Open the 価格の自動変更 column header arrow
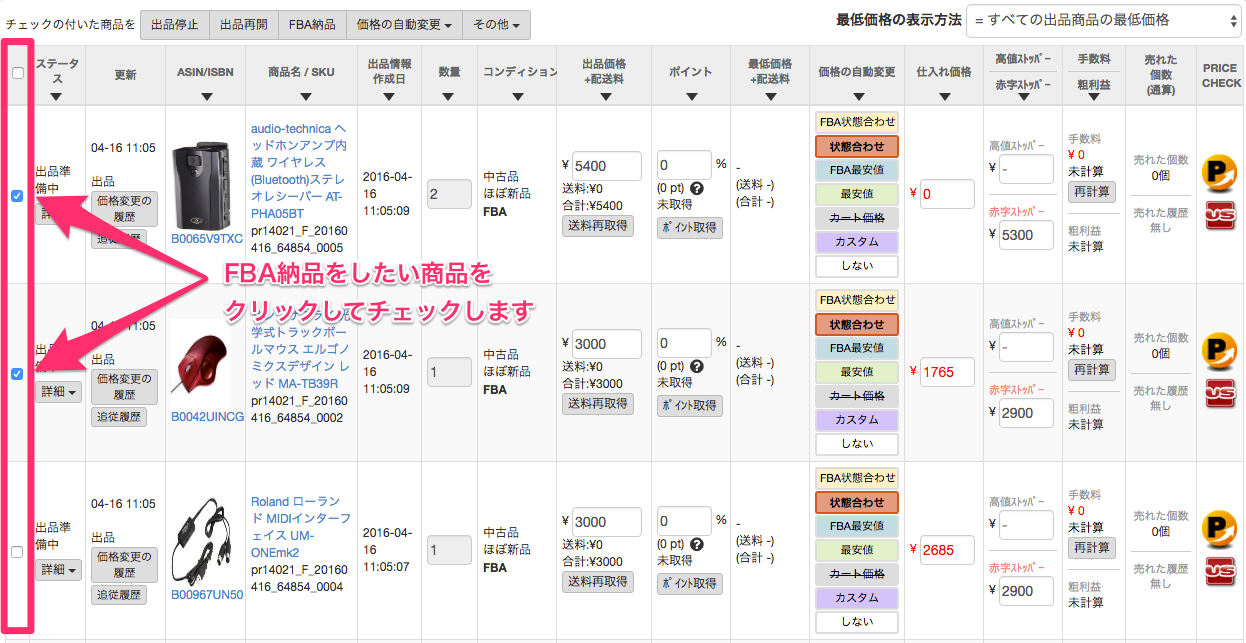This screenshot has width=1246, height=643. click(857, 96)
